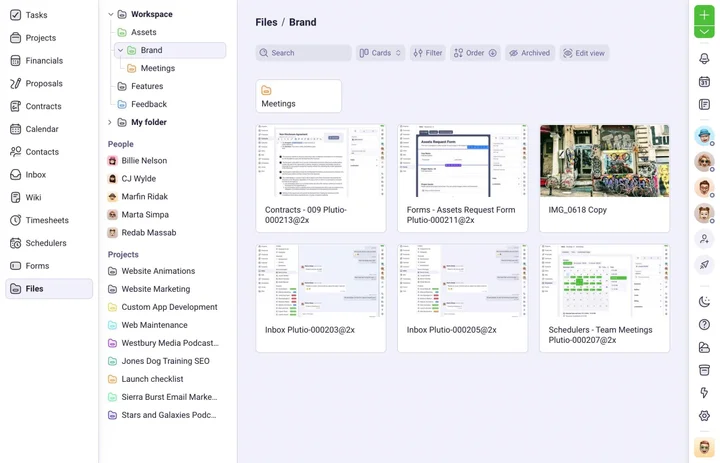Open Timesheets in the left navigation

(x=47, y=220)
